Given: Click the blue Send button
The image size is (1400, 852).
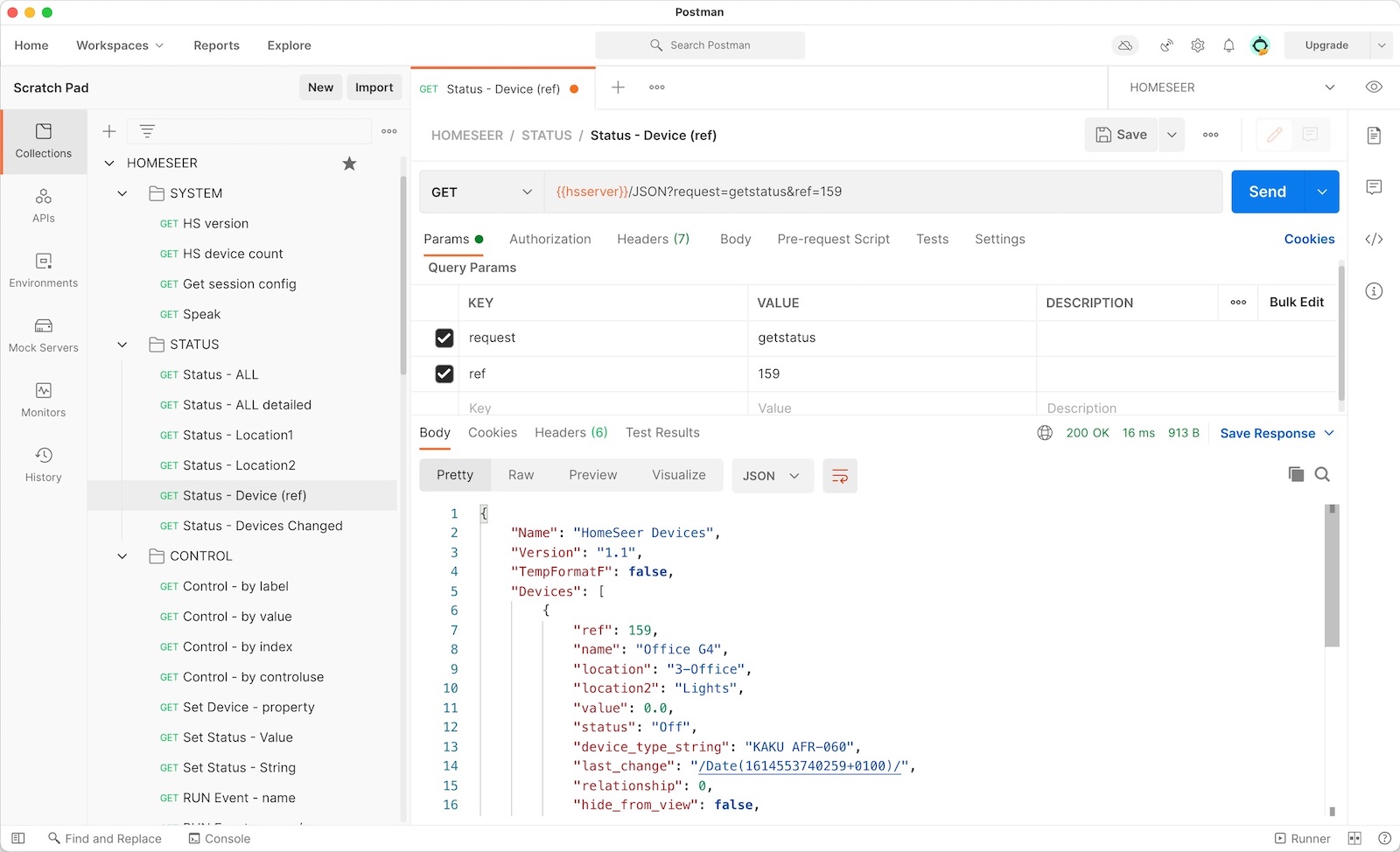Looking at the screenshot, I should pos(1268,192).
